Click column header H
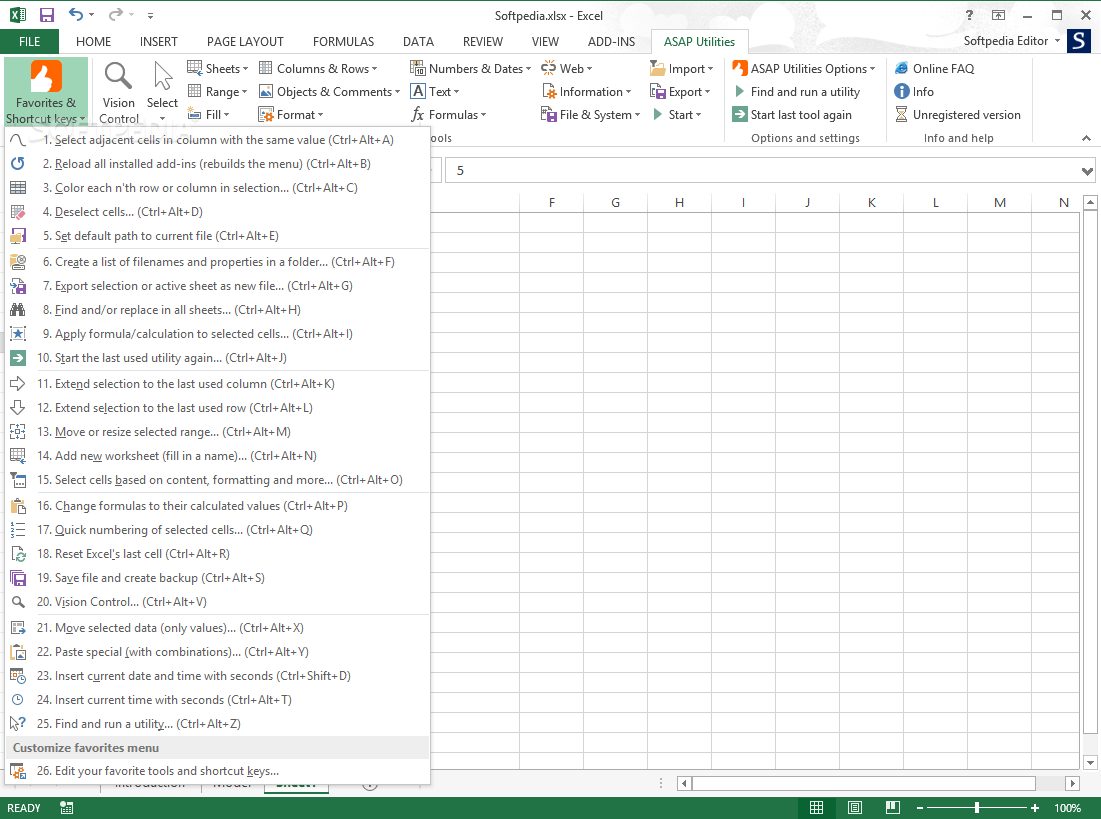 tap(679, 202)
